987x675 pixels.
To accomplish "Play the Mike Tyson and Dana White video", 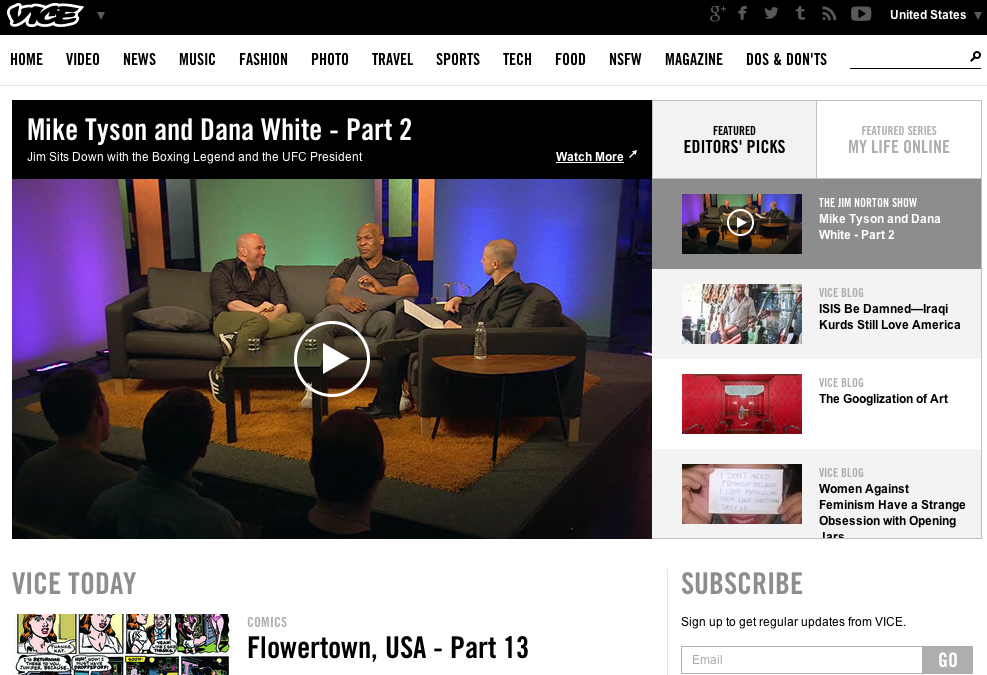I will tap(332, 359).
